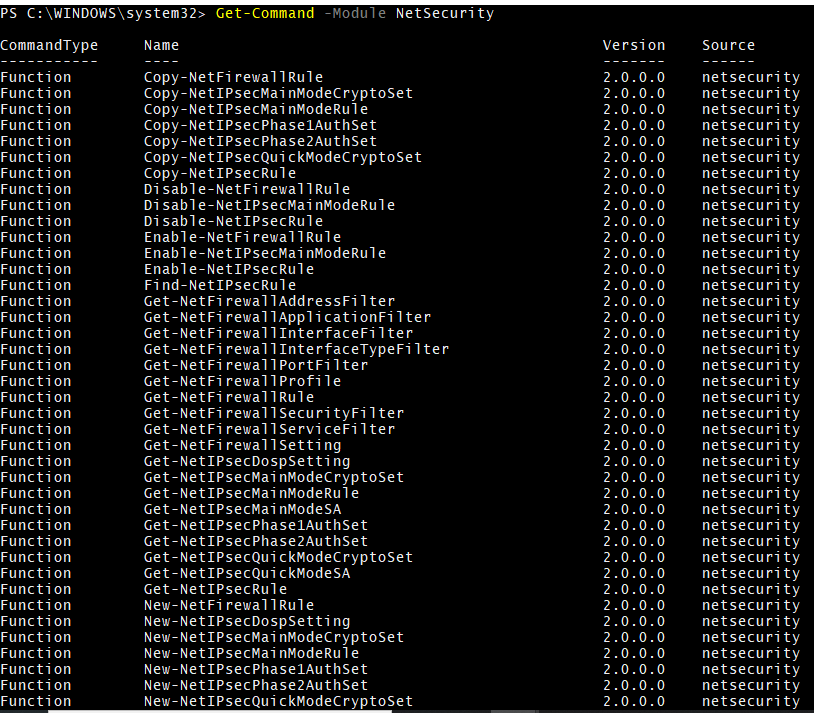The height and width of the screenshot is (713, 814).
Task: Select Copy-NetIPsecPhase2AuthSet entry
Action: (260, 141)
